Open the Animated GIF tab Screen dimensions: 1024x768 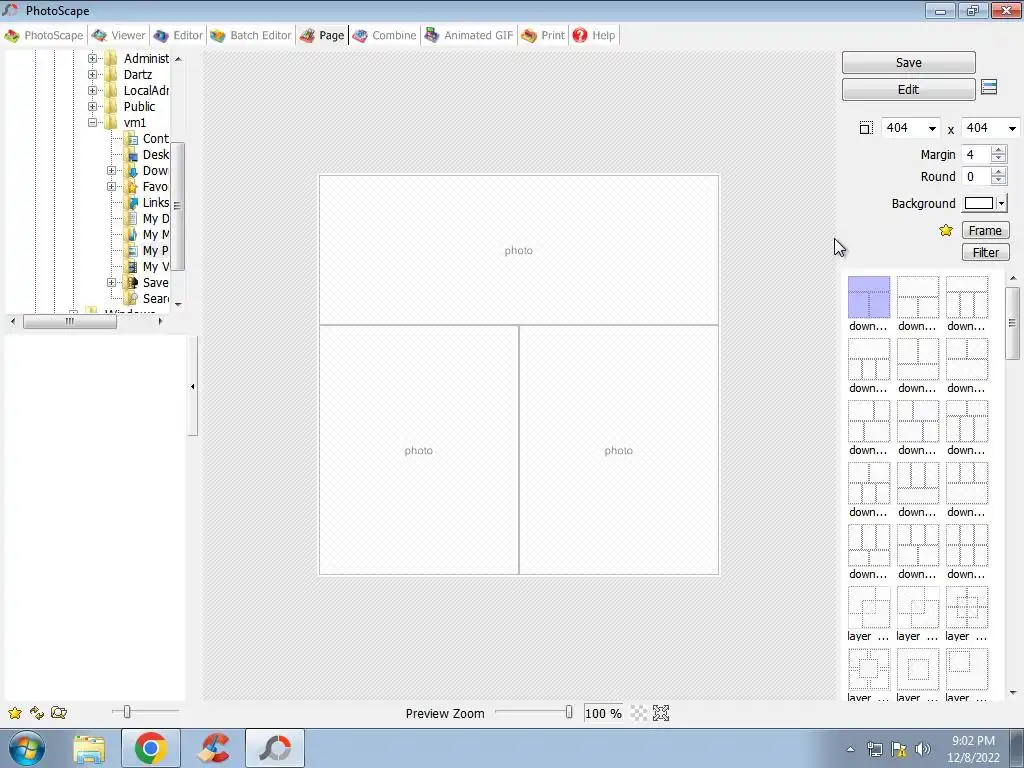(x=469, y=35)
